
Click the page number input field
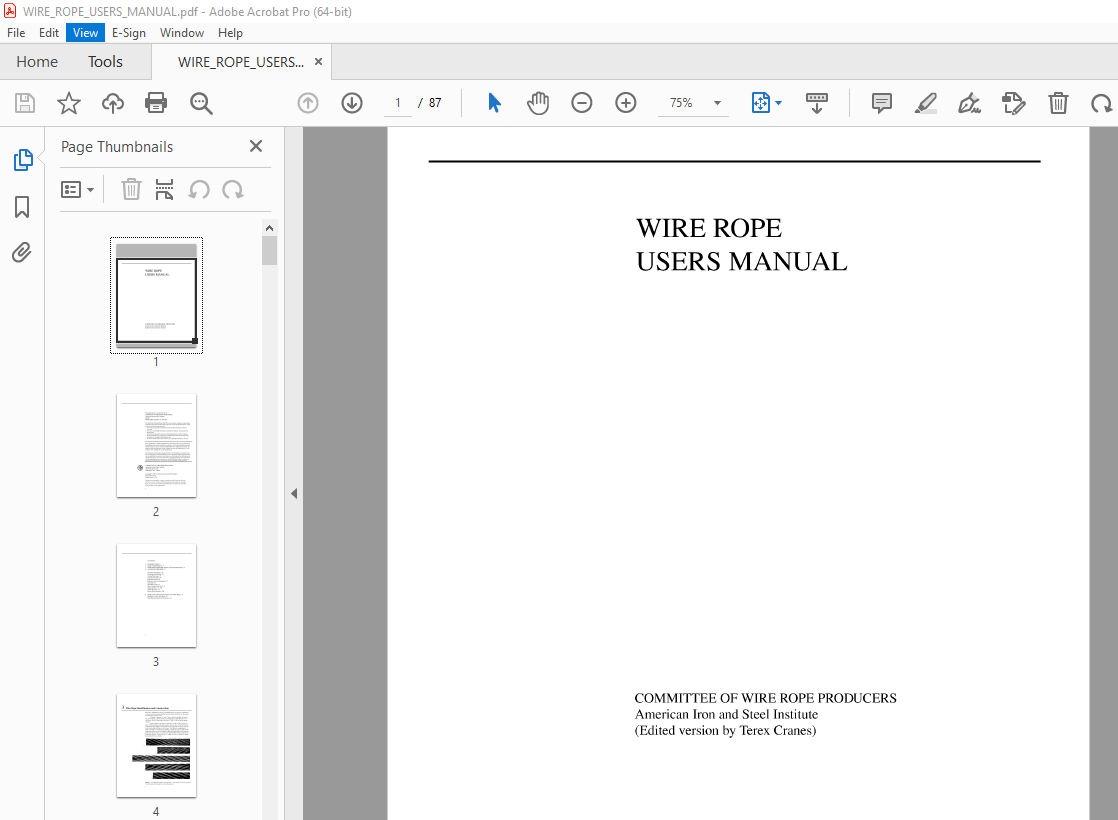398,103
